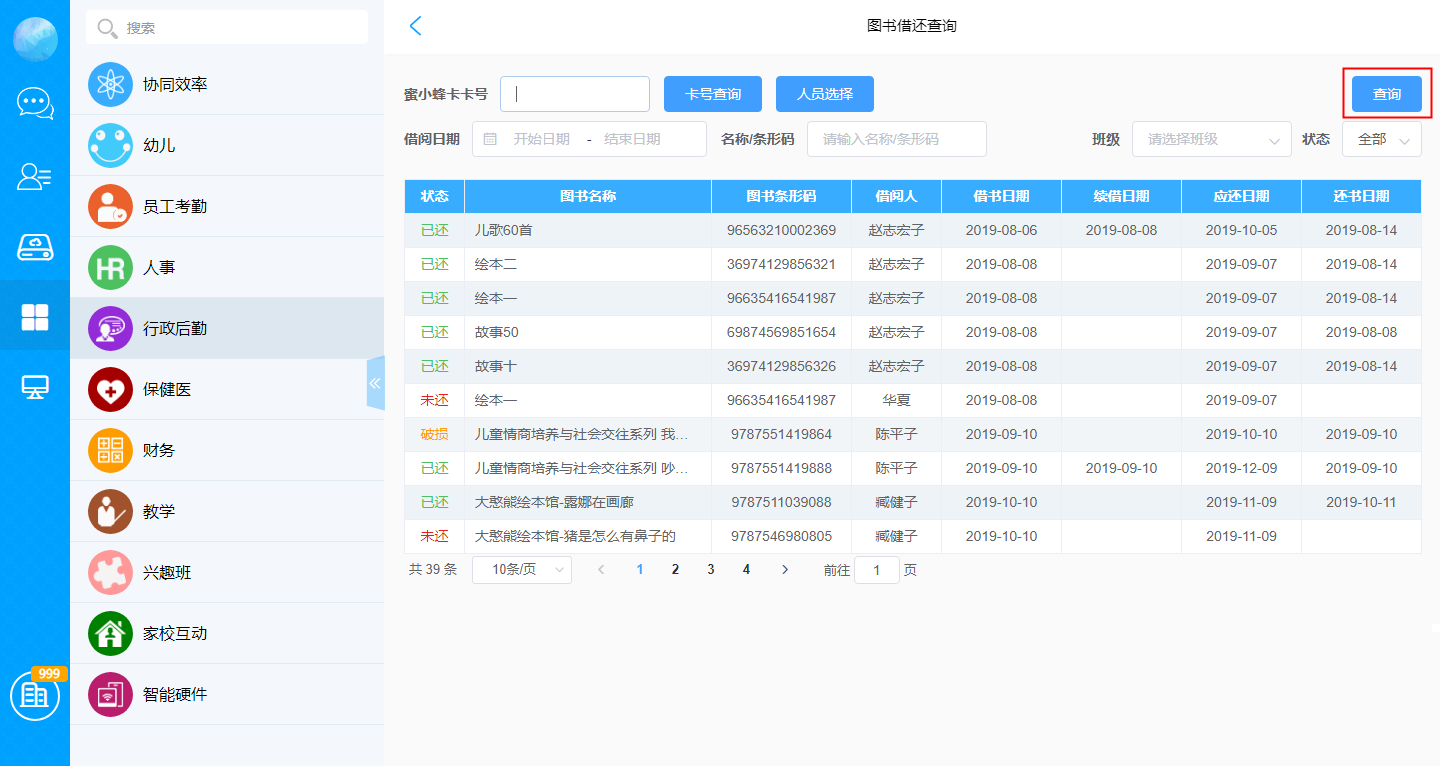Click the 教学 brown teacher icon

(x=110, y=512)
